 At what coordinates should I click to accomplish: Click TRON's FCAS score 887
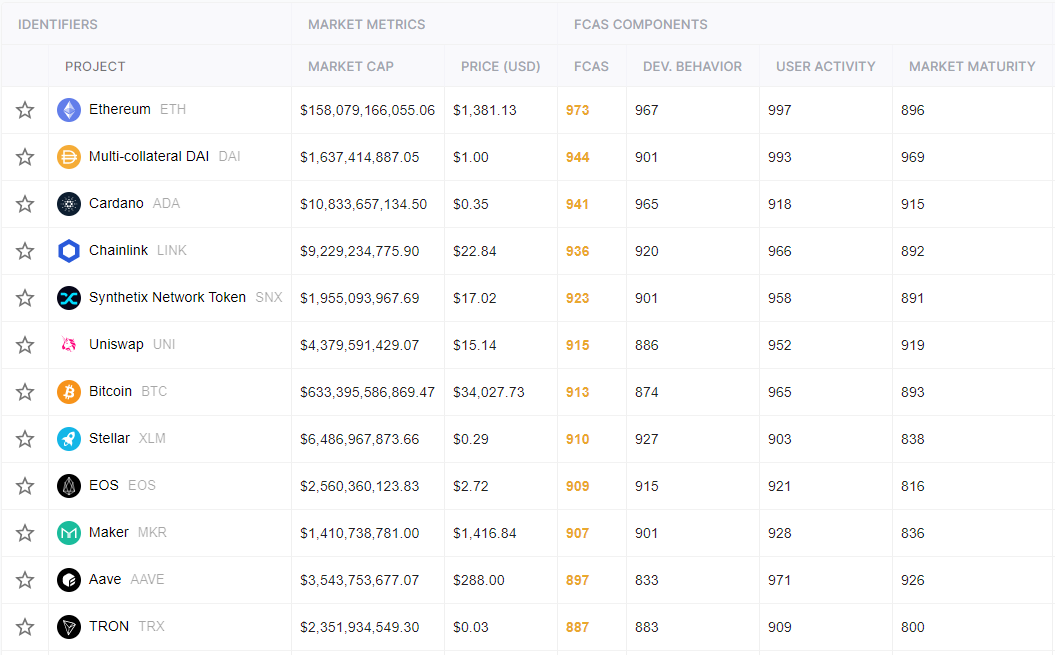[577, 627]
